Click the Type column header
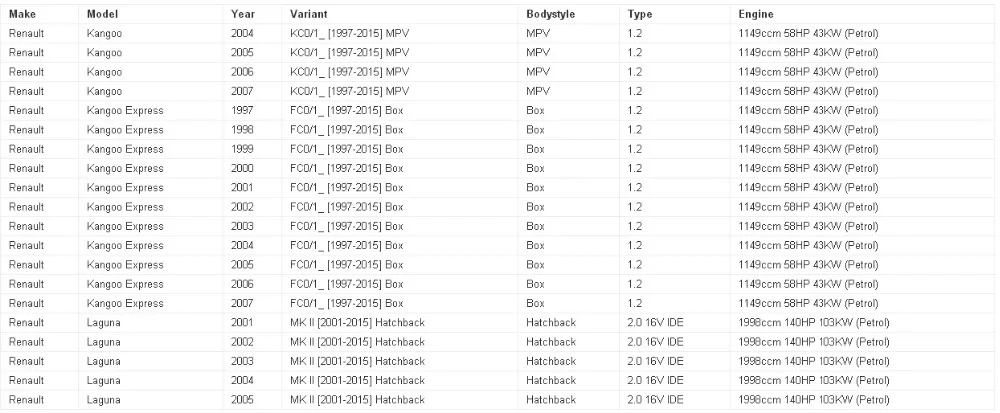 tap(640, 15)
